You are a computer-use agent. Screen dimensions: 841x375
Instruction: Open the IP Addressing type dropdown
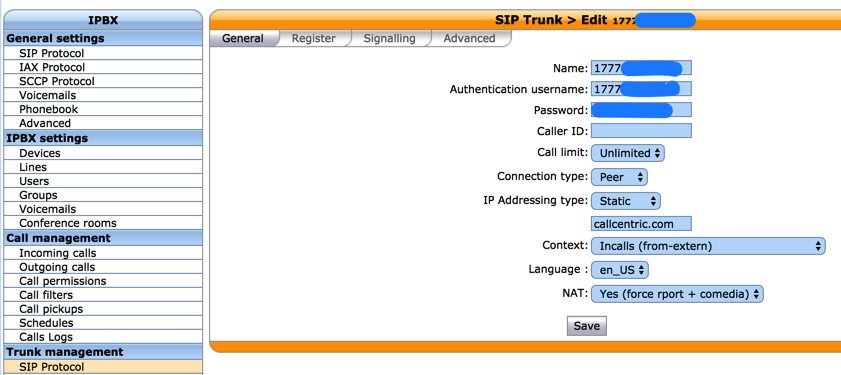(626, 201)
